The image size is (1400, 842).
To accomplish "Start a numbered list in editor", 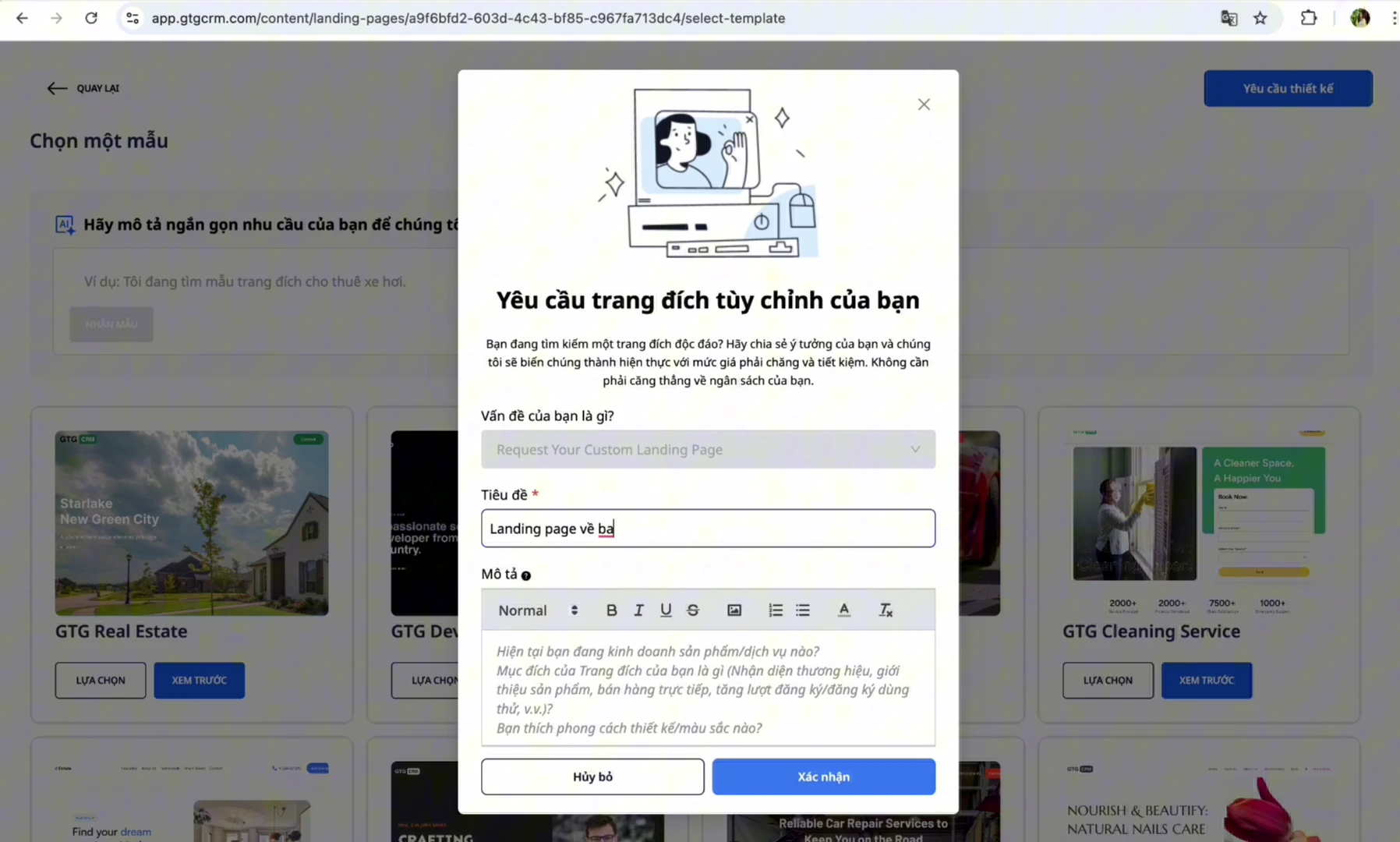I will pyautogui.click(x=775, y=610).
